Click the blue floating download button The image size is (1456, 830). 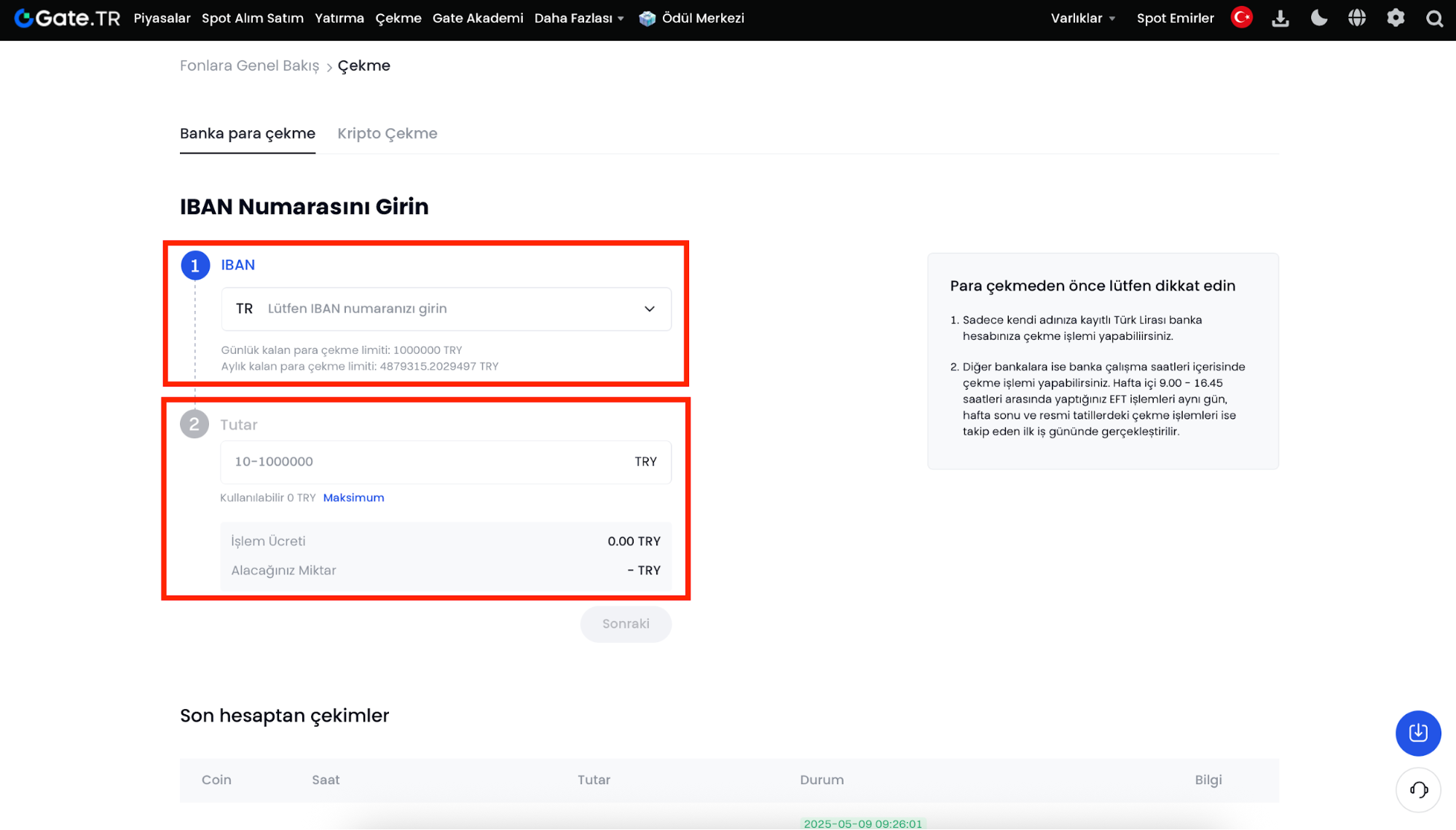point(1417,732)
